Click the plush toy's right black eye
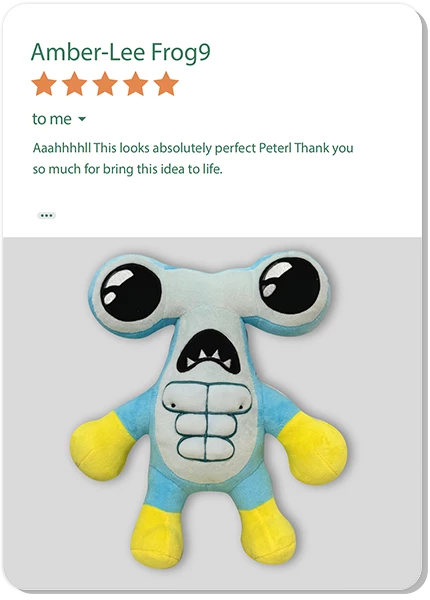This screenshot has width=430, height=600. (289, 285)
